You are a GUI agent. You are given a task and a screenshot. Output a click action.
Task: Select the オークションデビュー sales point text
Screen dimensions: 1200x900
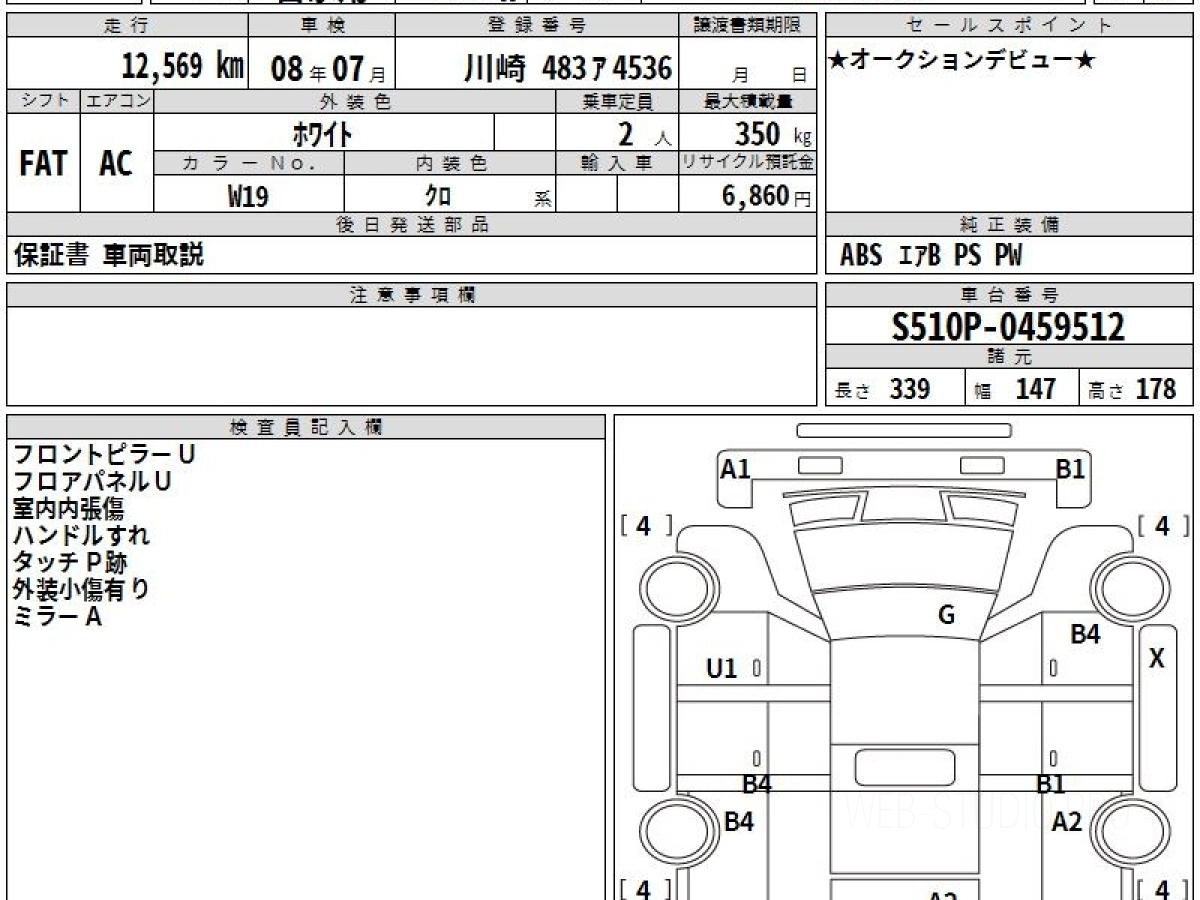point(961,61)
